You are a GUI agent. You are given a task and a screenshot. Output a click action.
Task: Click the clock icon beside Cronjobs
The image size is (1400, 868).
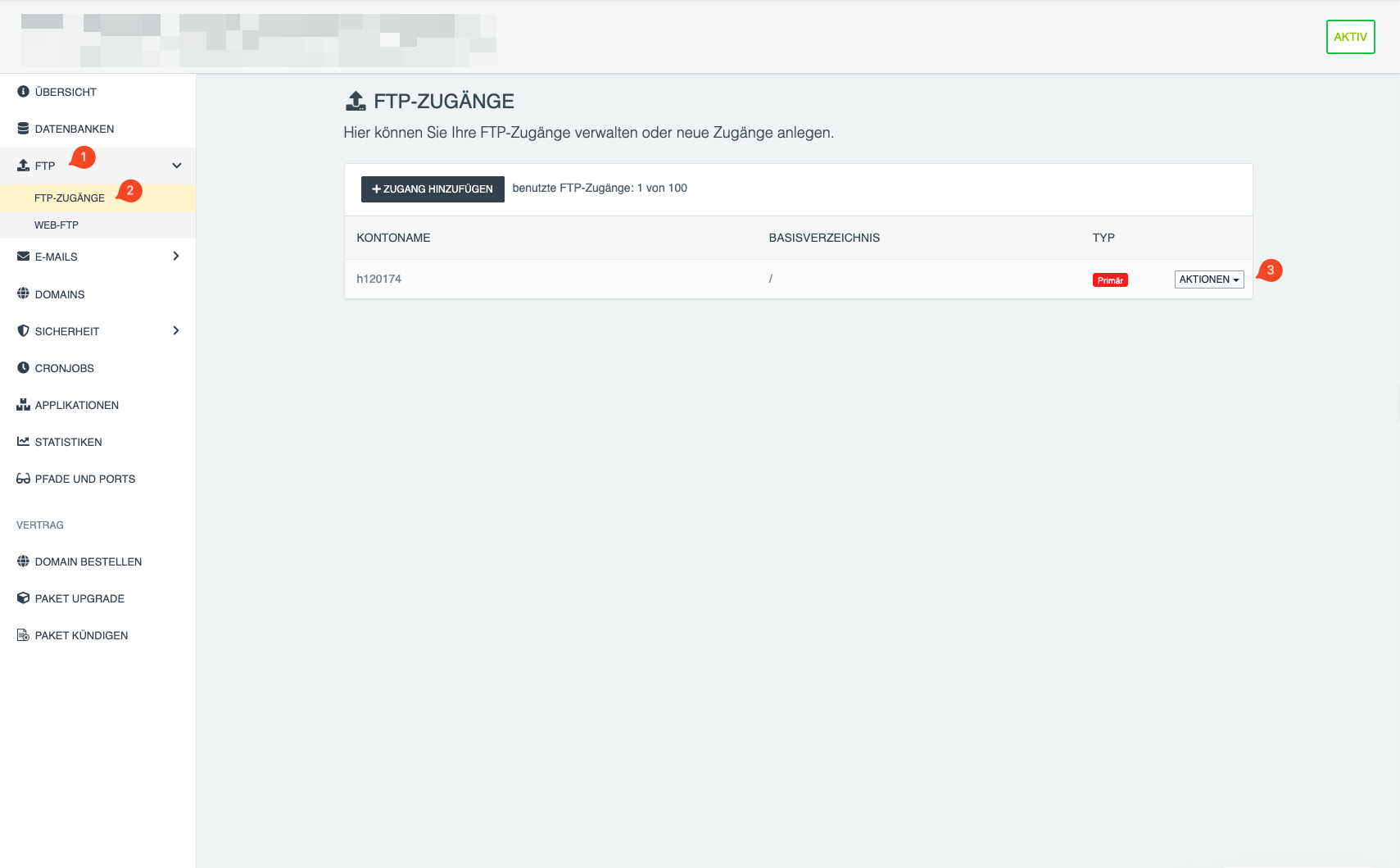point(23,368)
